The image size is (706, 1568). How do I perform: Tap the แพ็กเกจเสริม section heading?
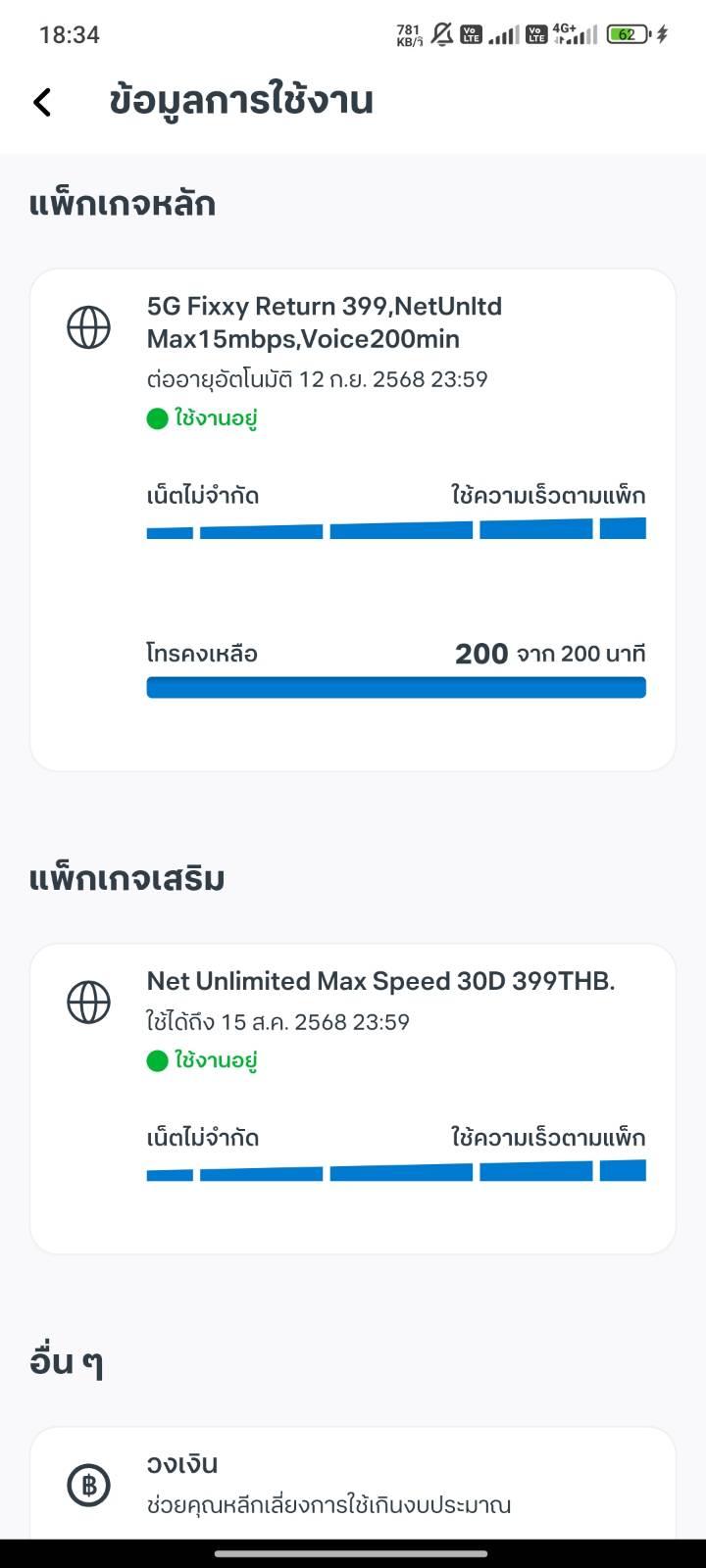pos(127,878)
